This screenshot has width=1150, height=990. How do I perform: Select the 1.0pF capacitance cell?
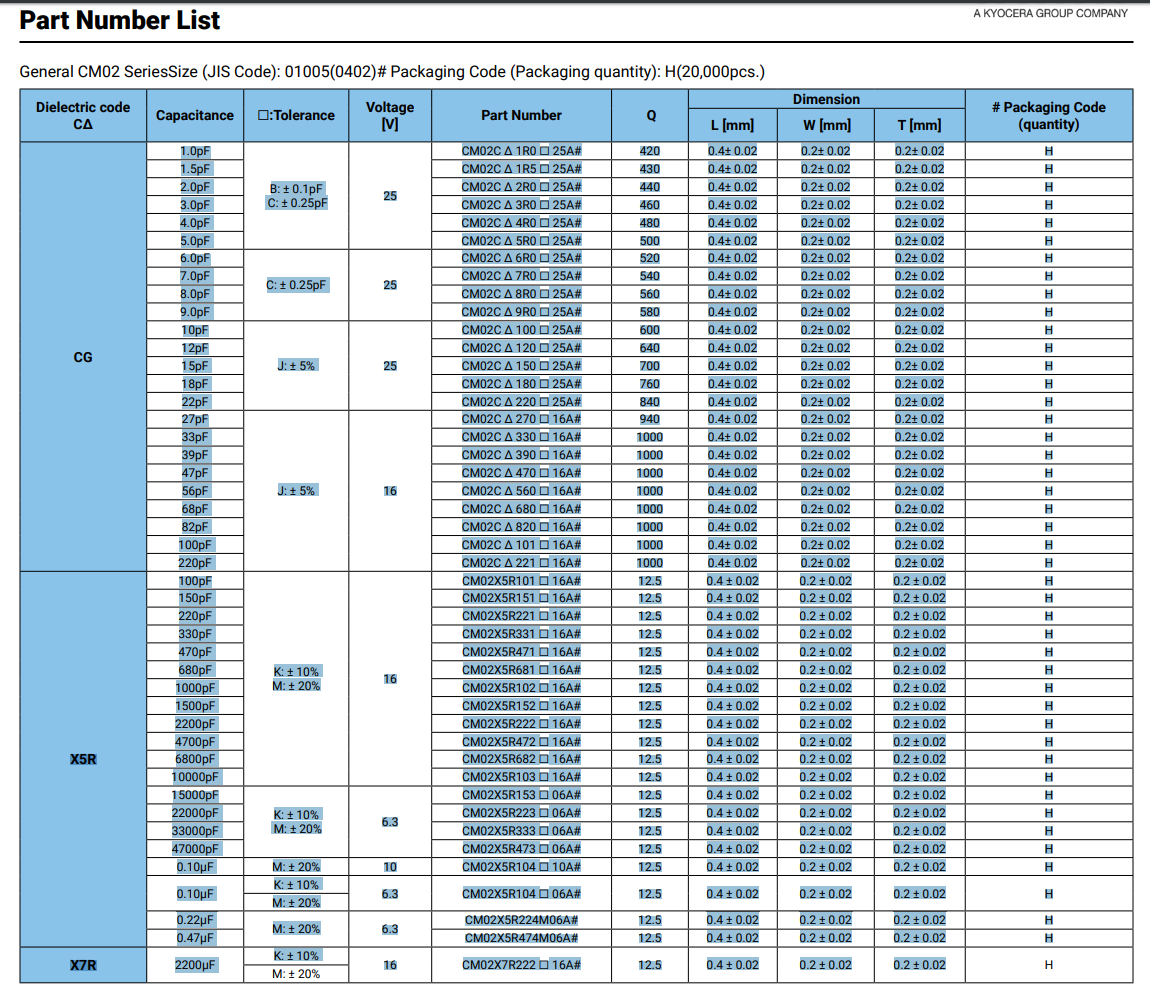click(x=195, y=151)
